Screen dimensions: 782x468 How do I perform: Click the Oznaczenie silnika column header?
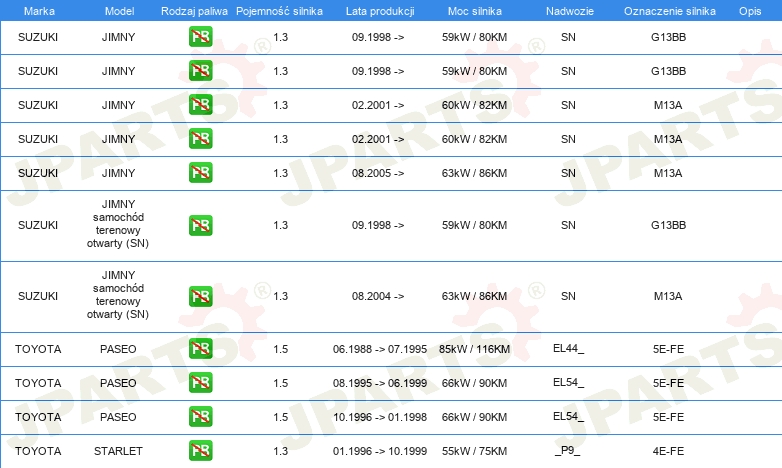click(669, 11)
